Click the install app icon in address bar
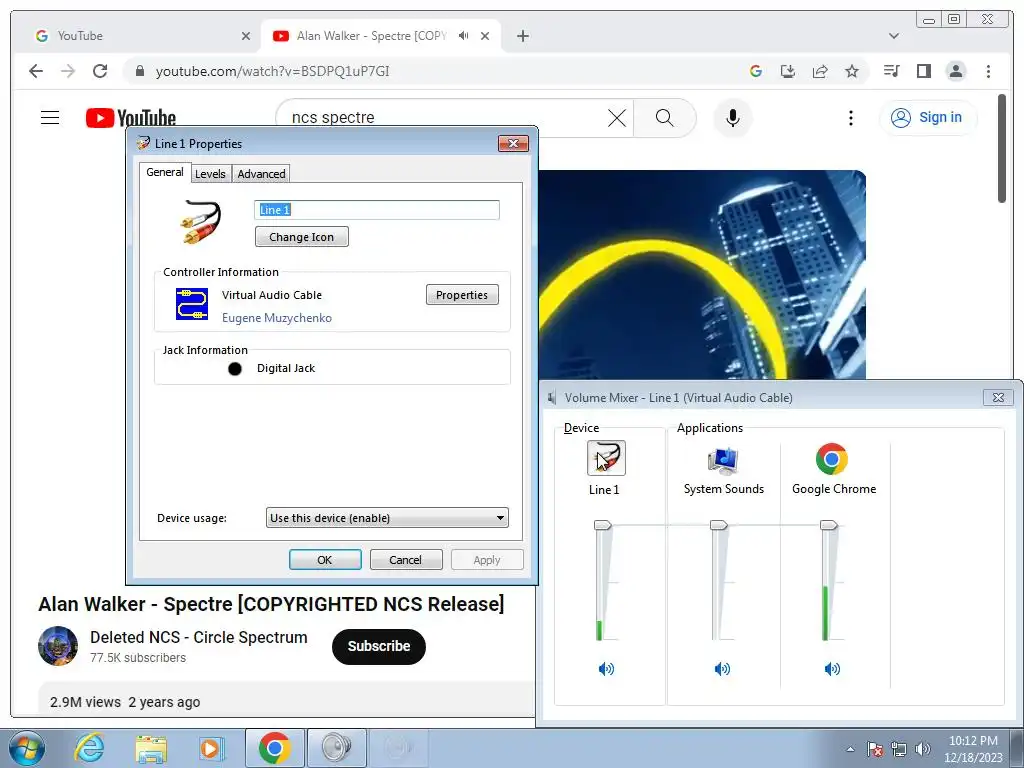The image size is (1024, 768). point(788,71)
